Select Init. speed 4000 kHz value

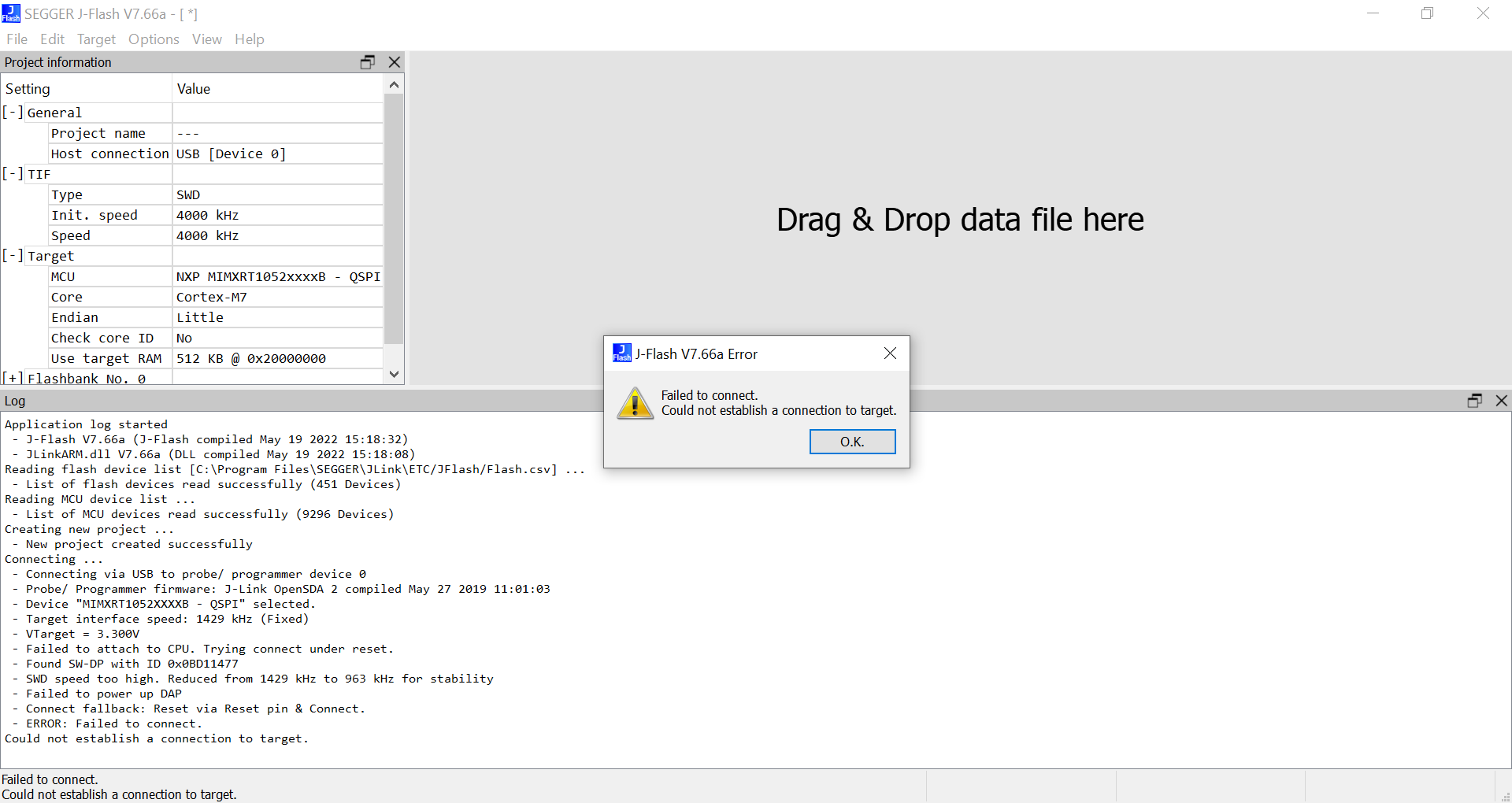[x=277, y=215]
